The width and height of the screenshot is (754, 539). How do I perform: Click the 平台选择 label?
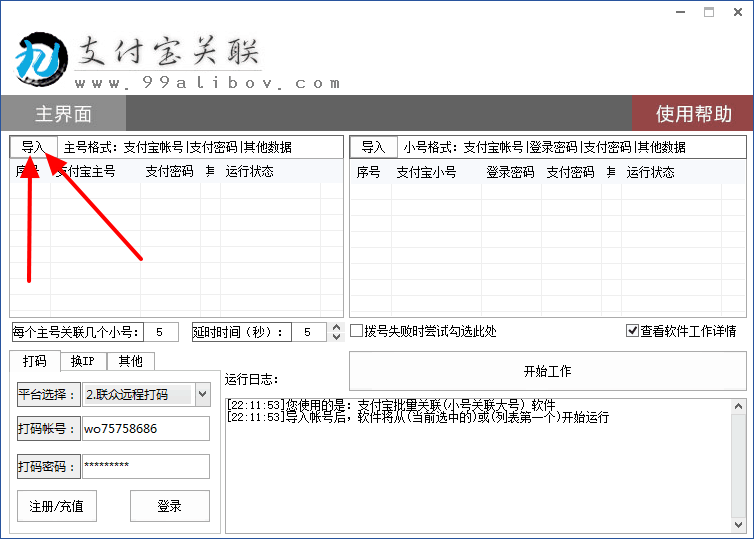coord(48,395)
